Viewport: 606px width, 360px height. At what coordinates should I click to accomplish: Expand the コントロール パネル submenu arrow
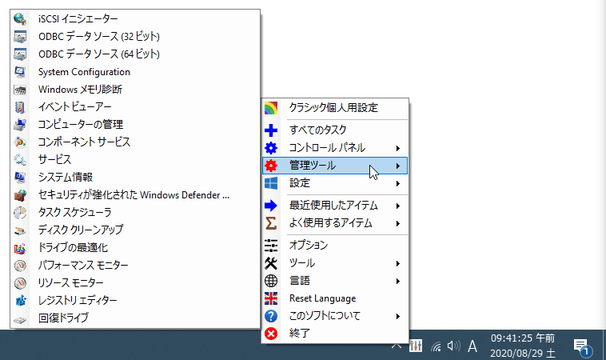398,148
